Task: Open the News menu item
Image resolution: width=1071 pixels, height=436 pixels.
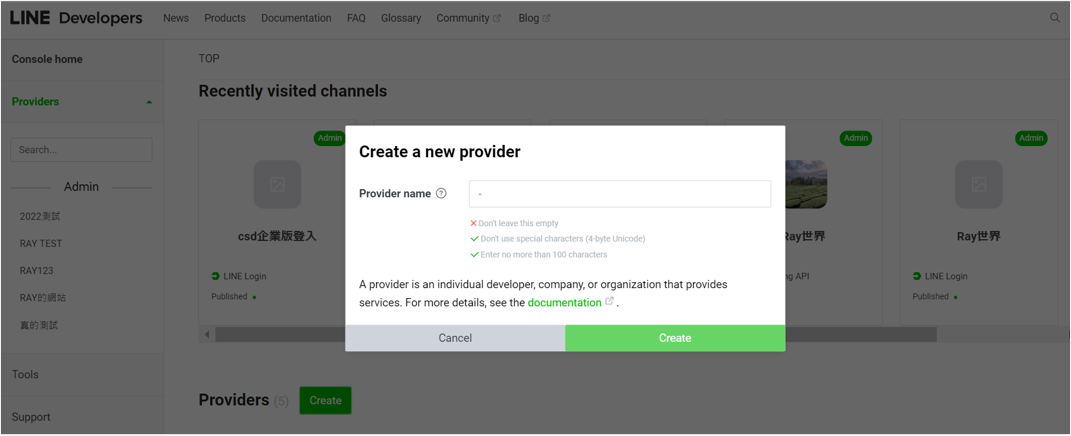Action: tap(176, 18)
